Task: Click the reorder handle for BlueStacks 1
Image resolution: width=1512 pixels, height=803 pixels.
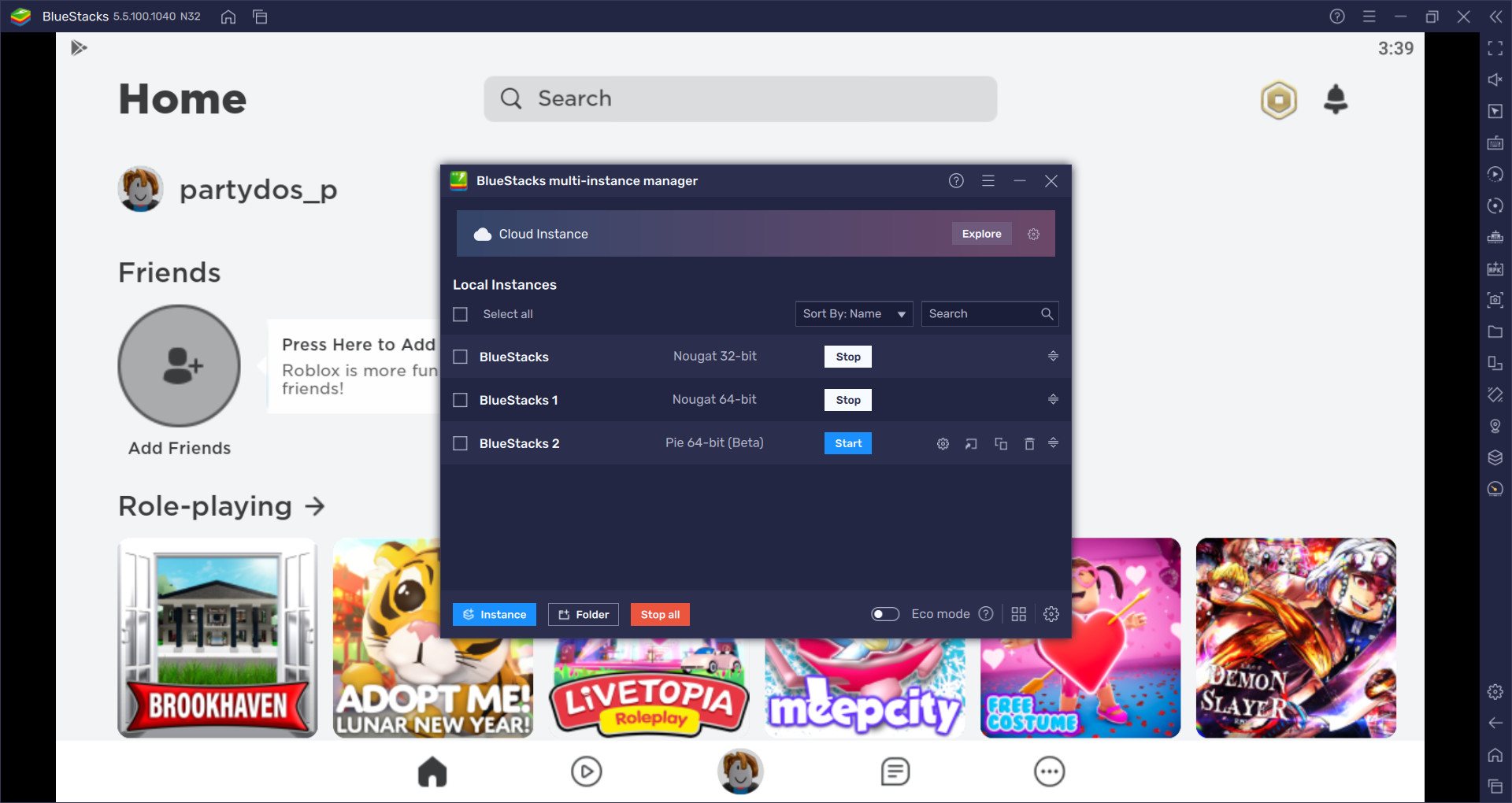Action: (x=1053, y=399)
